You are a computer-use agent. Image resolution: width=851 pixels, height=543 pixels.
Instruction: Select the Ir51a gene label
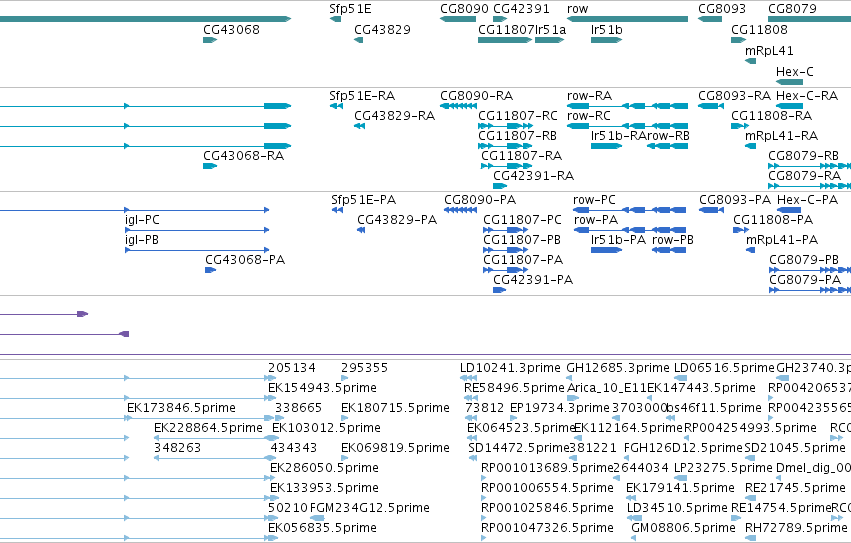[550, 30]
